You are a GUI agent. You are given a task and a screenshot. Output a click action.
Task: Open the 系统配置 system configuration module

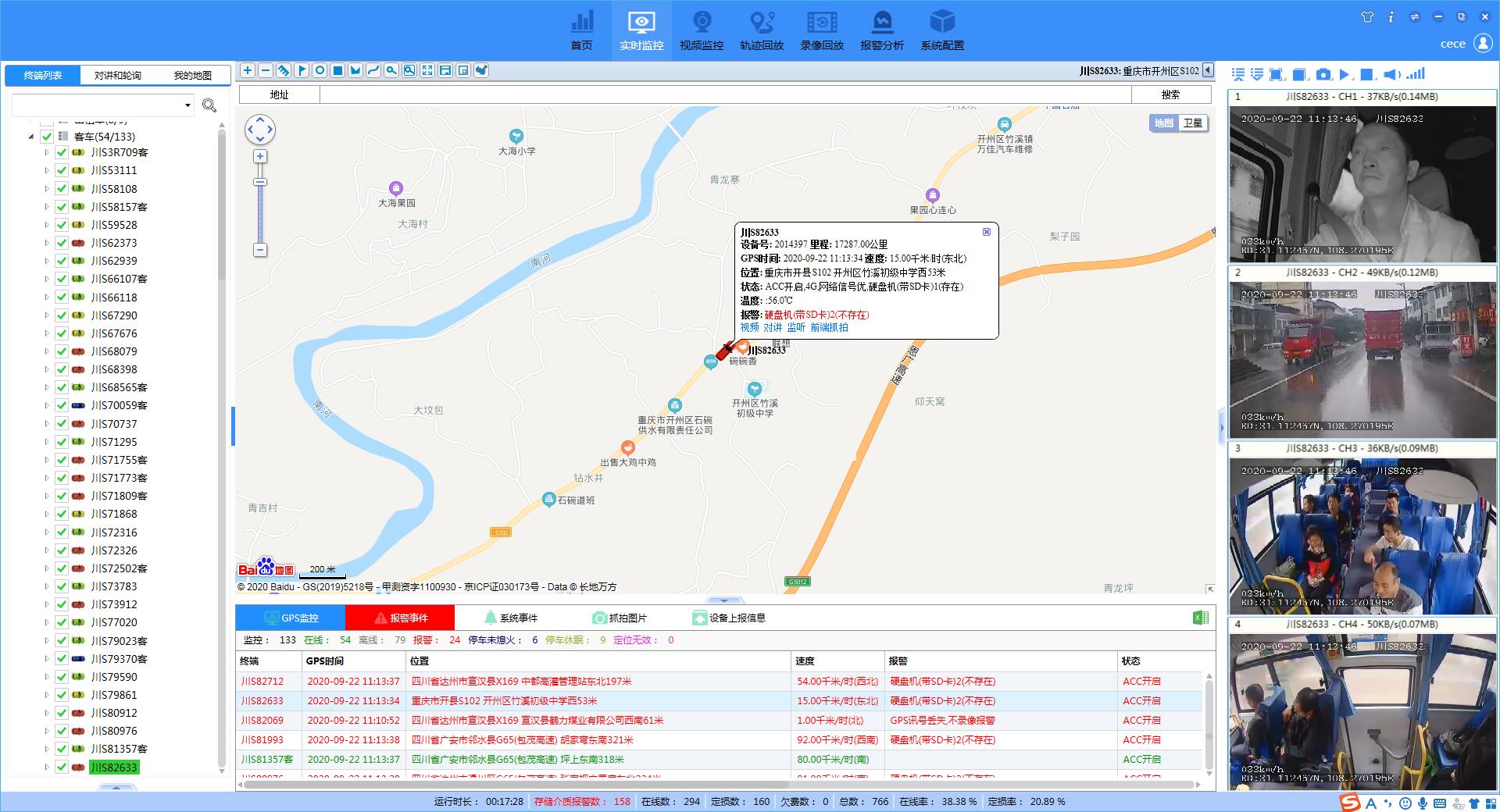[942, 30]
